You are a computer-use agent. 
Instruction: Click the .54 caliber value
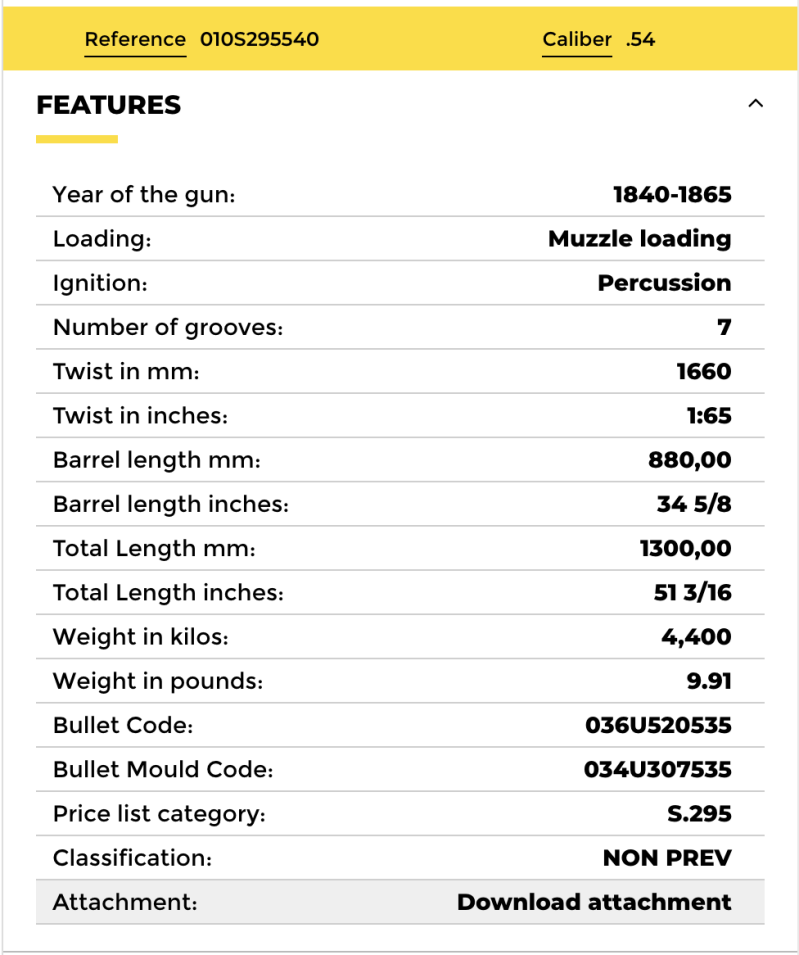(640, 40)
